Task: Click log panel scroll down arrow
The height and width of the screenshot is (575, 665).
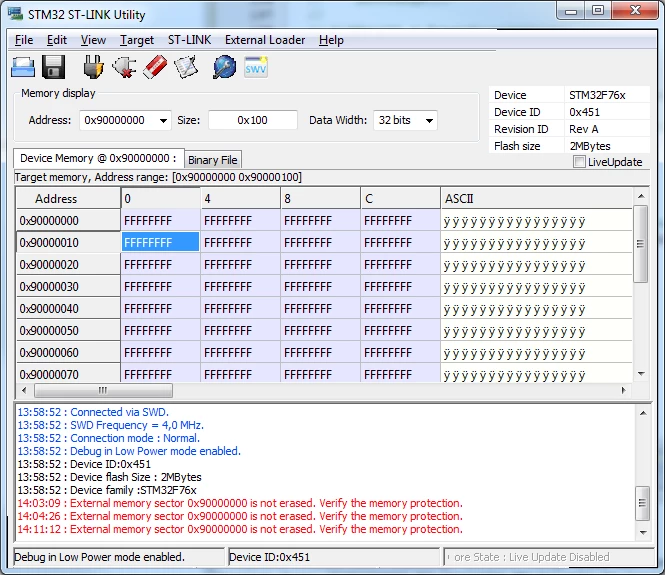Action: pyautogui.click(x=643, y=533)
